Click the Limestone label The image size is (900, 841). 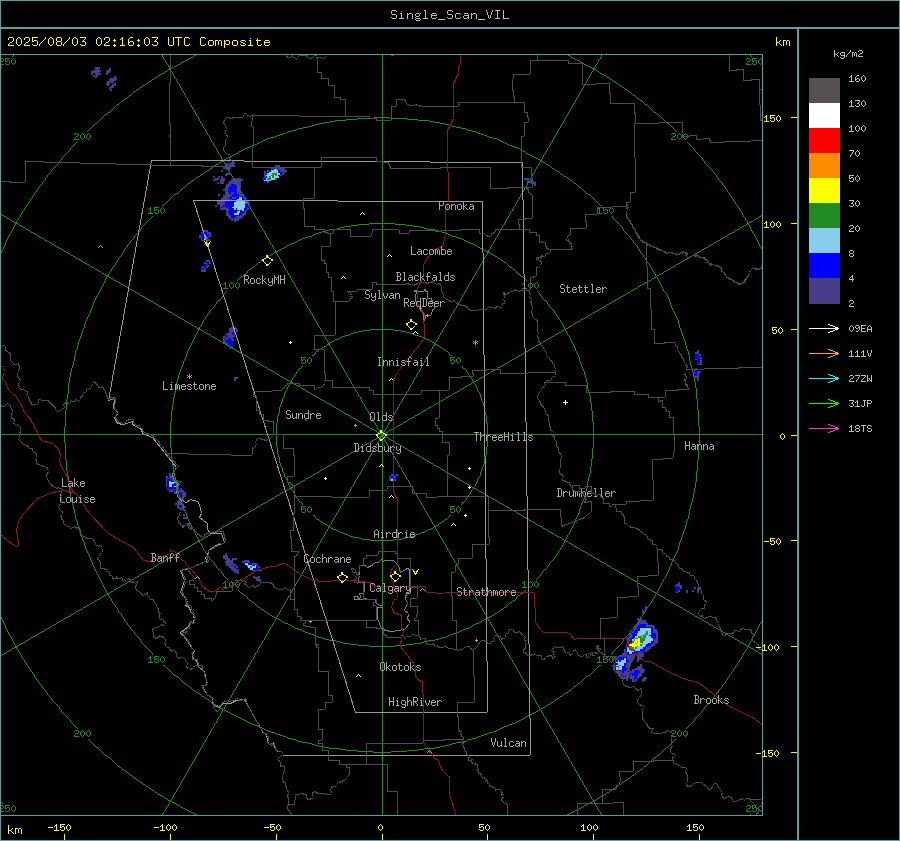(189, 386)
